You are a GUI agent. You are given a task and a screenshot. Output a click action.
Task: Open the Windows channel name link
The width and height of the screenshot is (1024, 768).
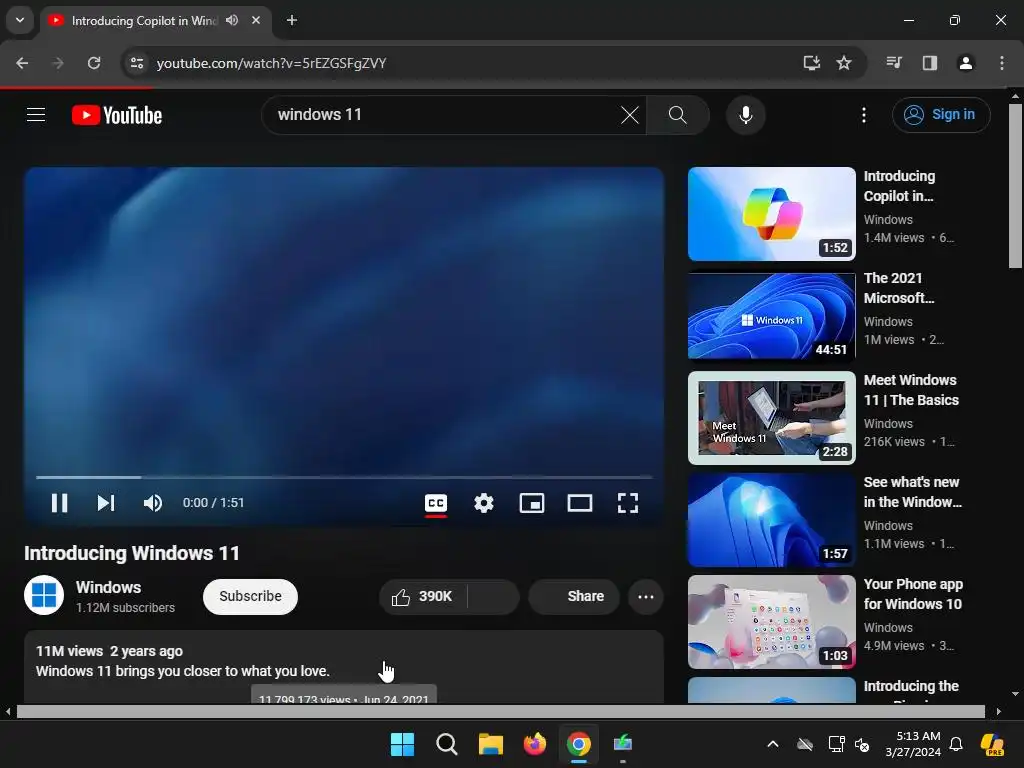pos(108,587)
